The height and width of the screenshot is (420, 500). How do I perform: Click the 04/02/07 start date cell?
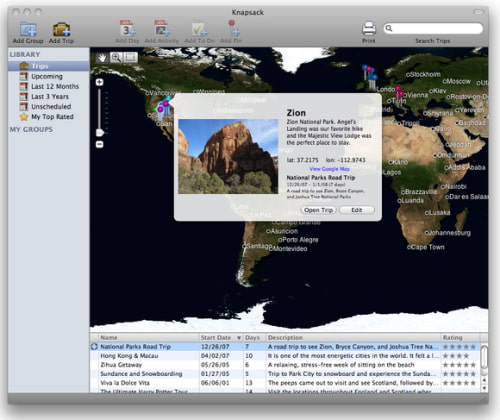click(215, 356)
